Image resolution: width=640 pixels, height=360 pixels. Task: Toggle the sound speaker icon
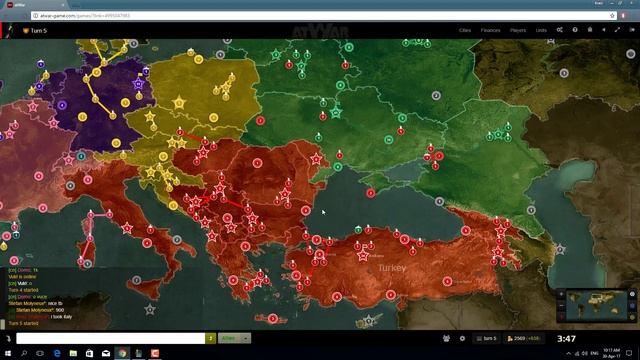pyautogui.click(x=604, y=30)
